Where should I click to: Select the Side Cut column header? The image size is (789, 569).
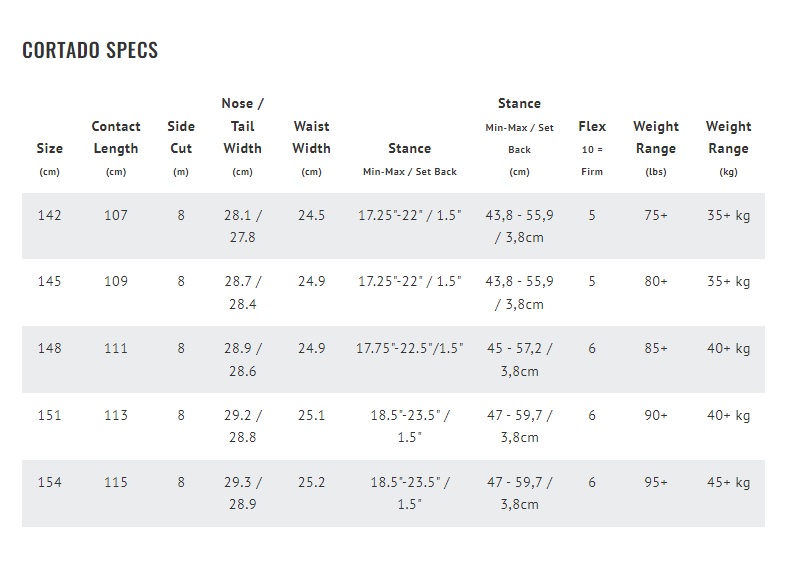coord(181,148)
